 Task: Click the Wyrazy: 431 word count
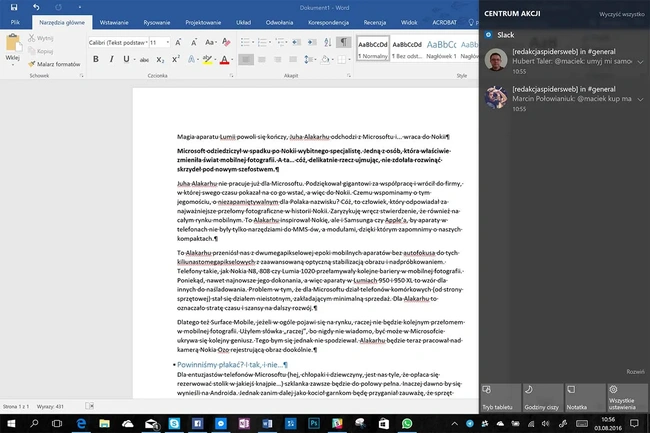[50, 406]
